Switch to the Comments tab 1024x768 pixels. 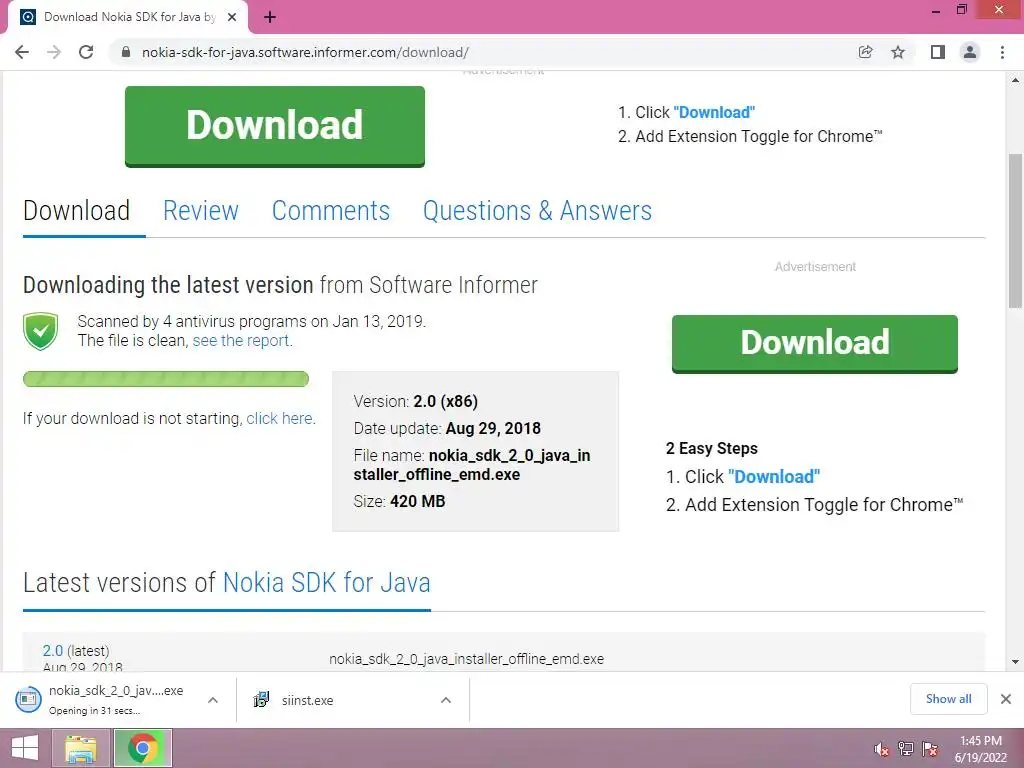click(330, 211)
